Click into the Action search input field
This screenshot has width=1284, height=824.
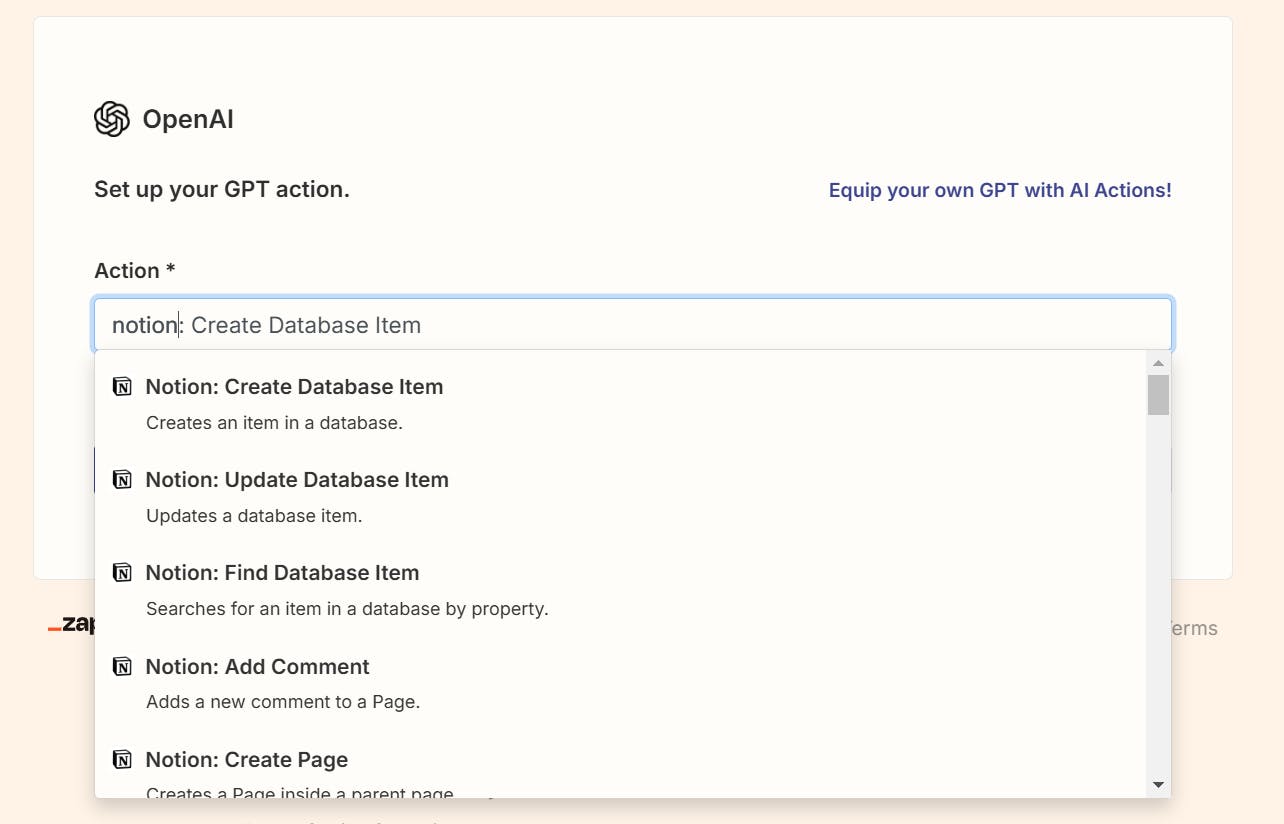[x=632, y=325]
